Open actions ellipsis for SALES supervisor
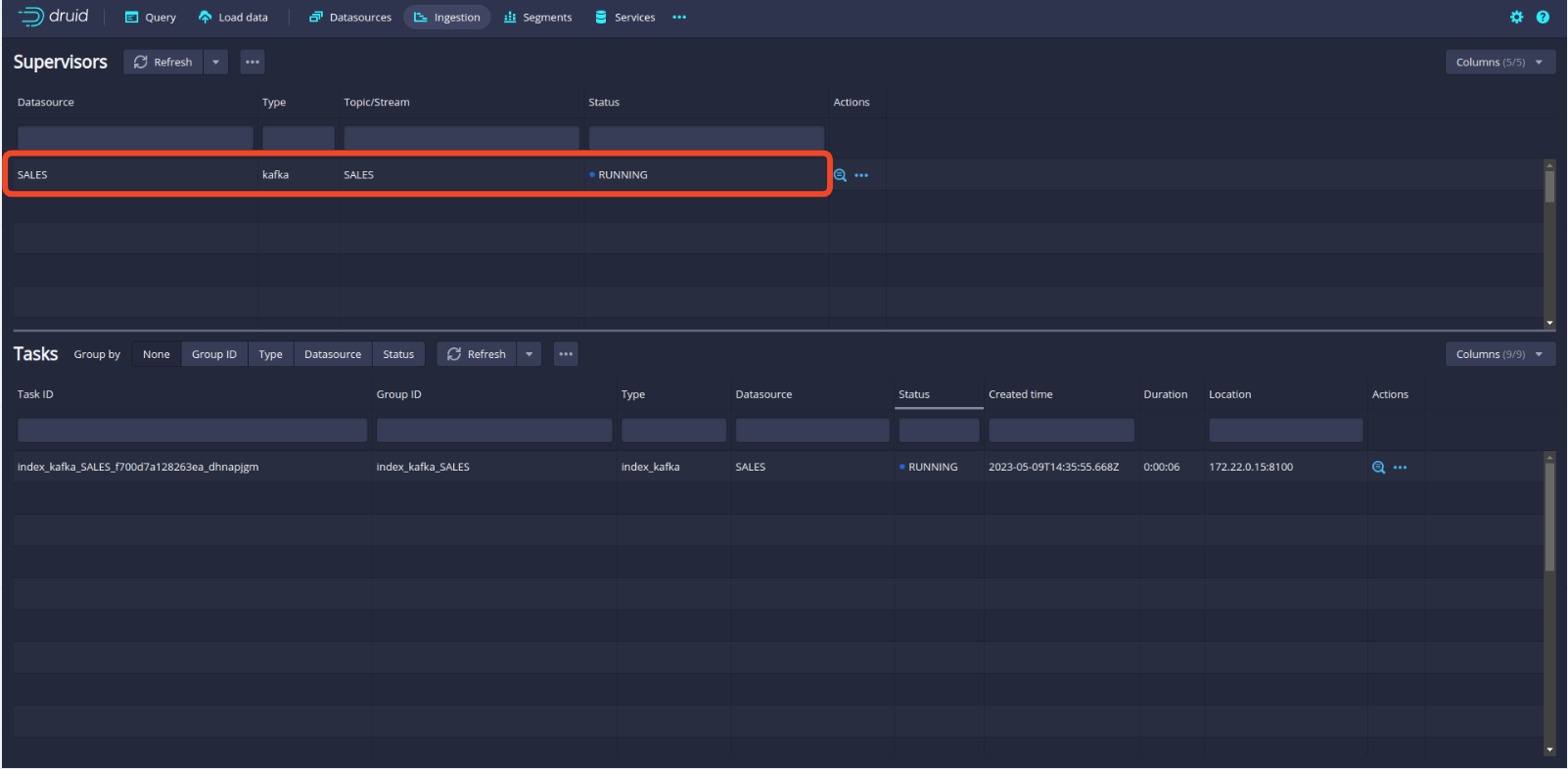 click(x=861, y=175)
